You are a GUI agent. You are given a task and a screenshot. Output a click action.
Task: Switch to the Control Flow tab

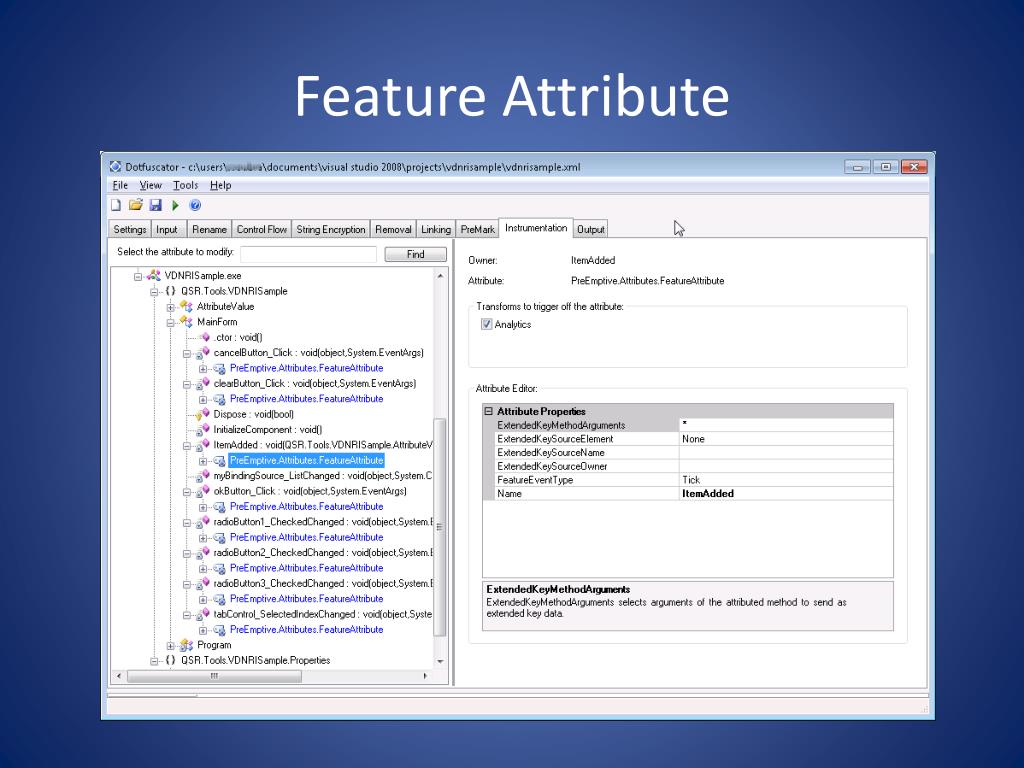coord(261,229)
